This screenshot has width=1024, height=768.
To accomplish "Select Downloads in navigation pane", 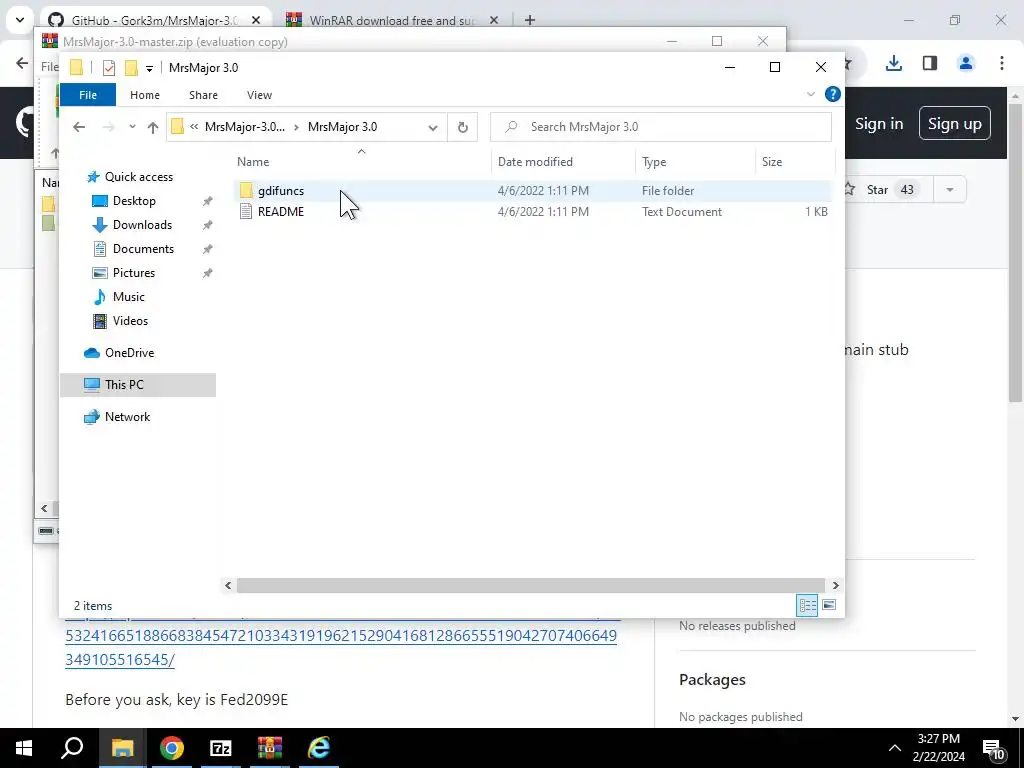I will 142,225.
